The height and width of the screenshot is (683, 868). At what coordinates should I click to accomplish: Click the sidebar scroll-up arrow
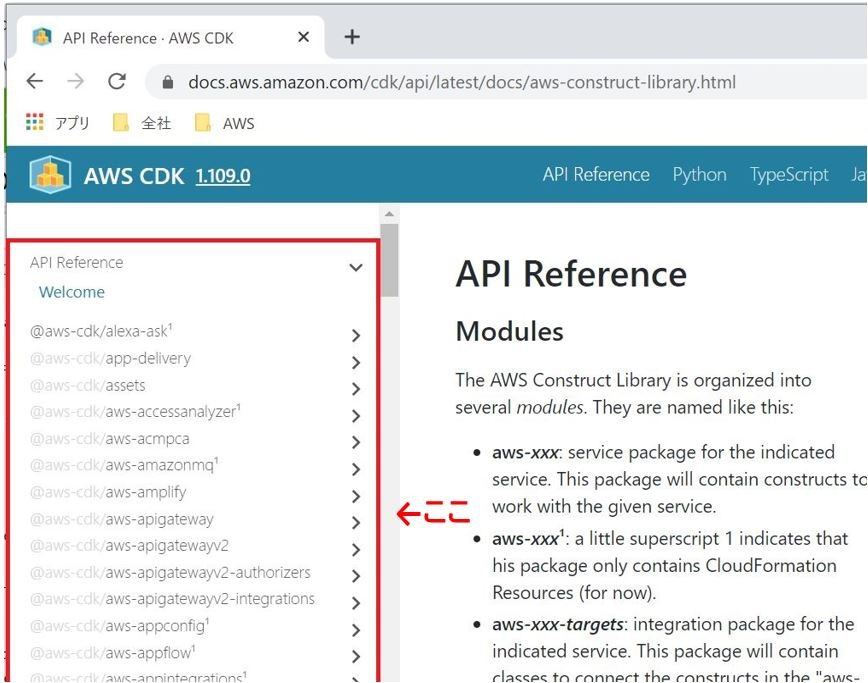[x=390, y=214]
